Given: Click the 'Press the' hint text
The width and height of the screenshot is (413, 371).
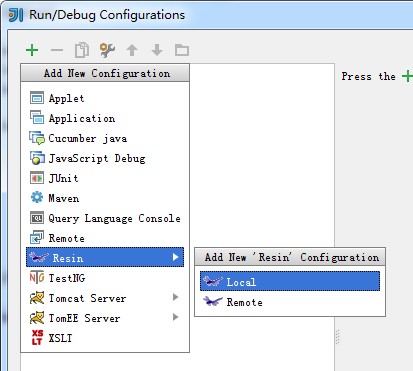Looking at the screenshot, I should click(x=368, y=76).
